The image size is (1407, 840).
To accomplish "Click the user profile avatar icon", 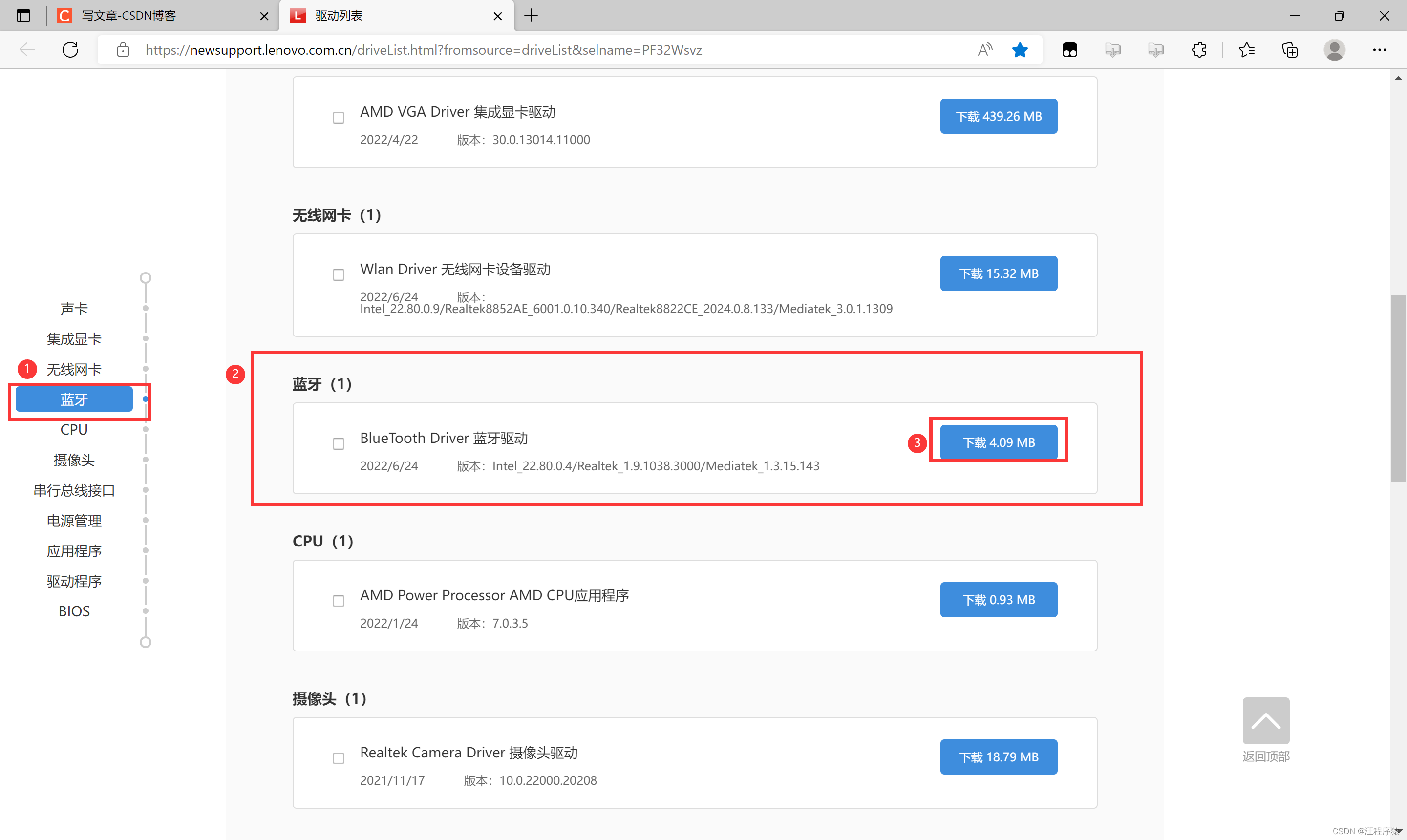I will coord(1334,50).
